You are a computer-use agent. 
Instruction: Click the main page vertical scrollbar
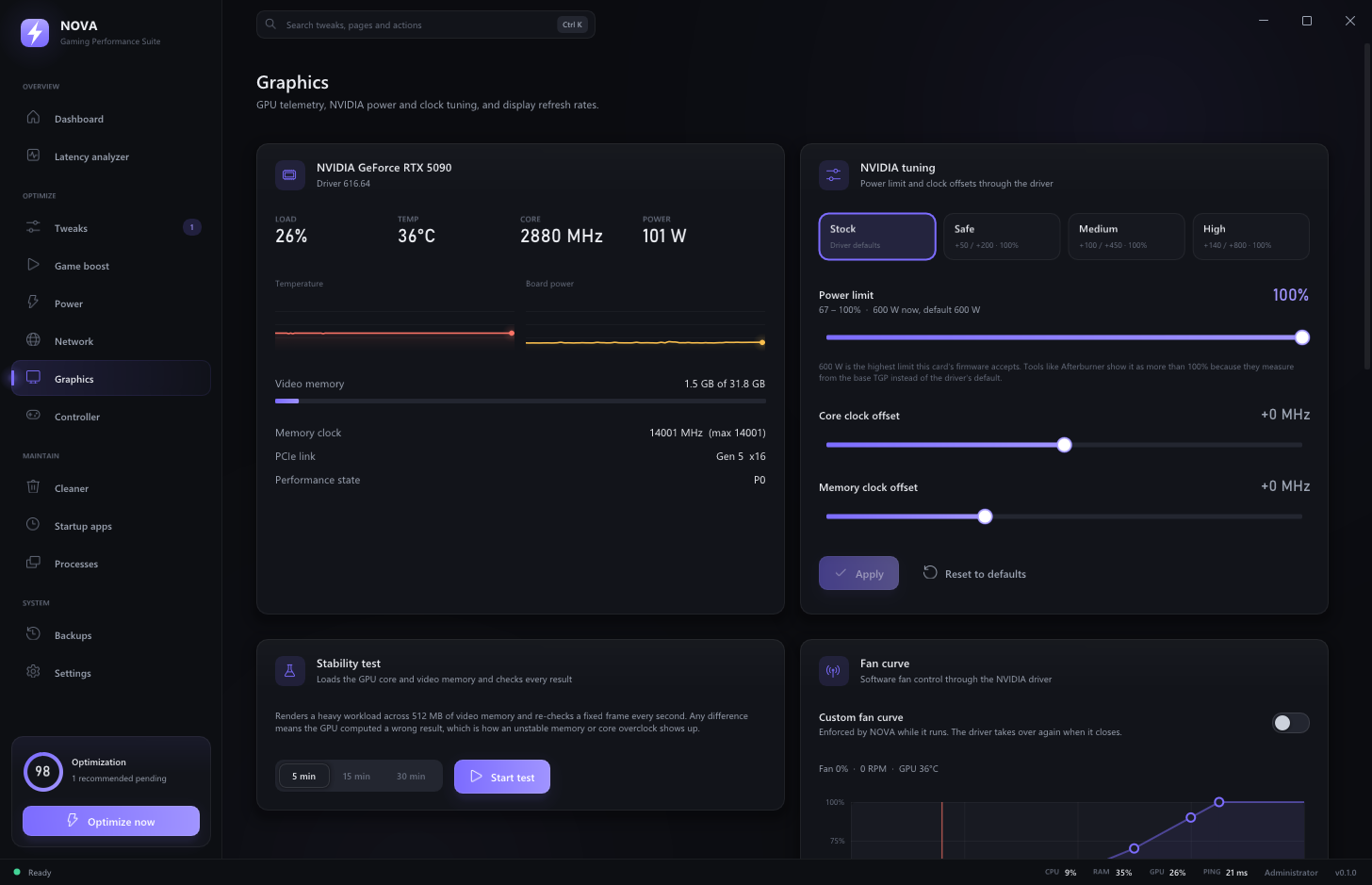(x=1367, y=207)
